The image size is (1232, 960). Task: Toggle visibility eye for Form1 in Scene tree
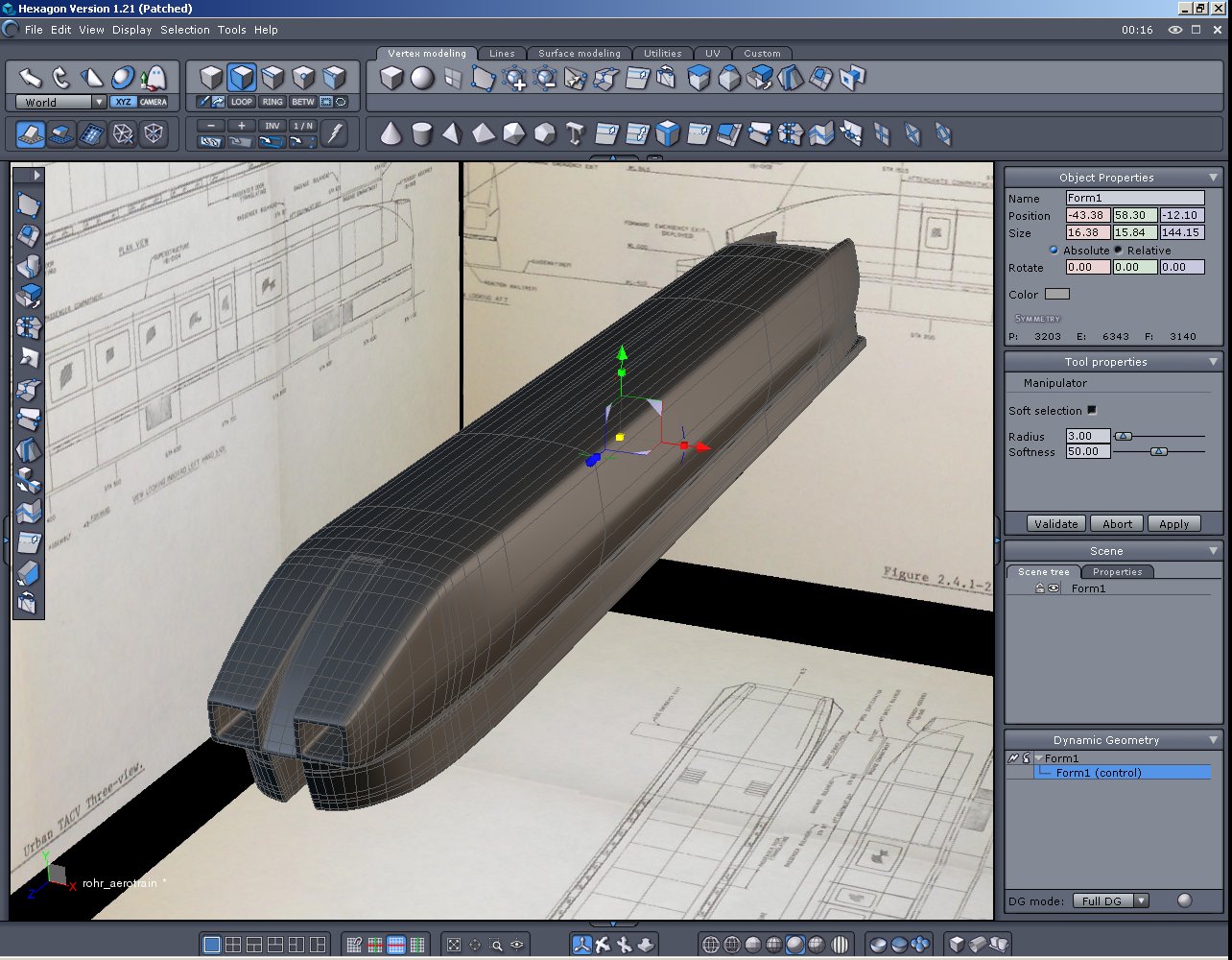pos(1054,588)
